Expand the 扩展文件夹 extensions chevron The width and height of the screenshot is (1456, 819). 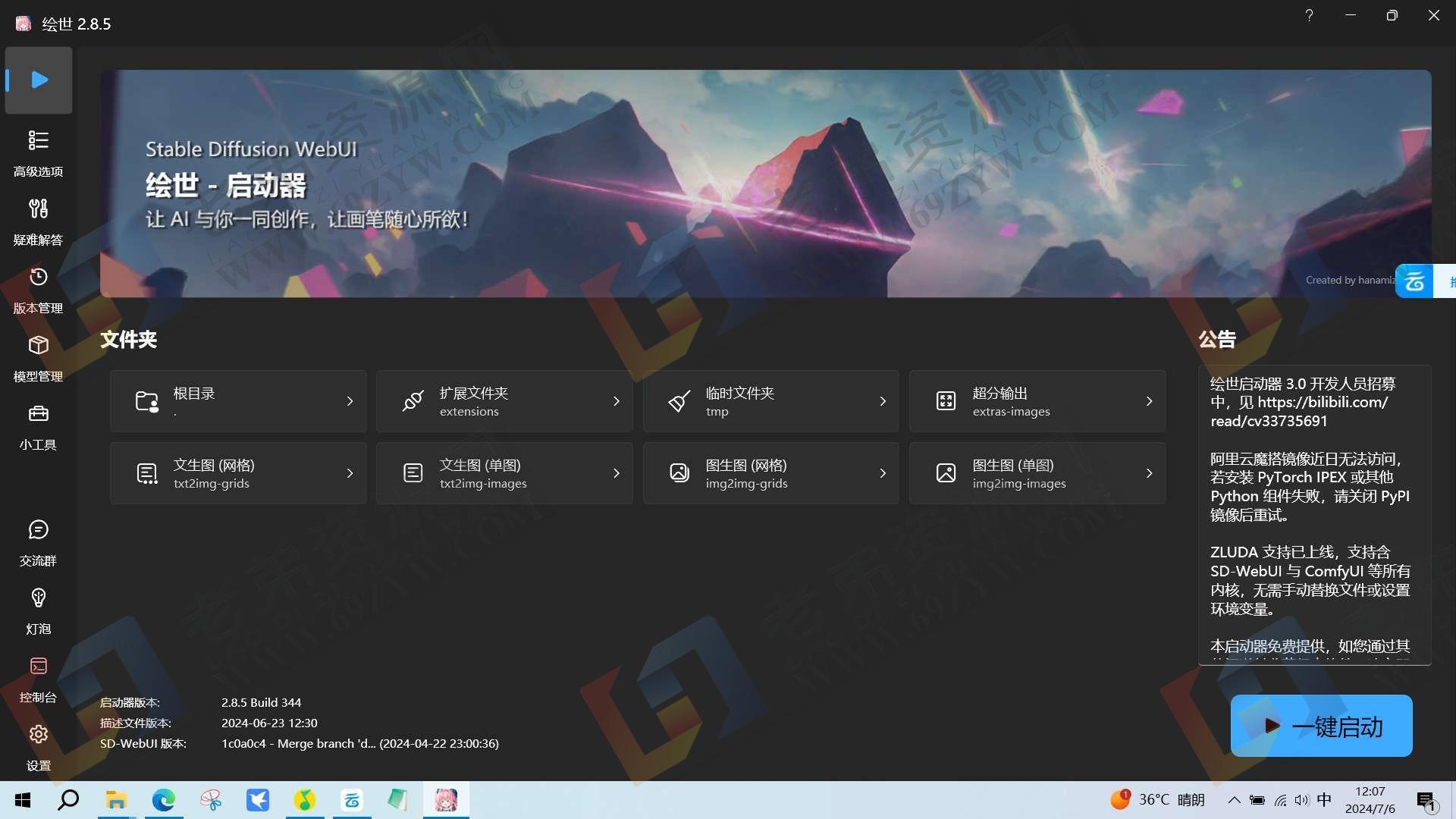(x=616, y=401)
